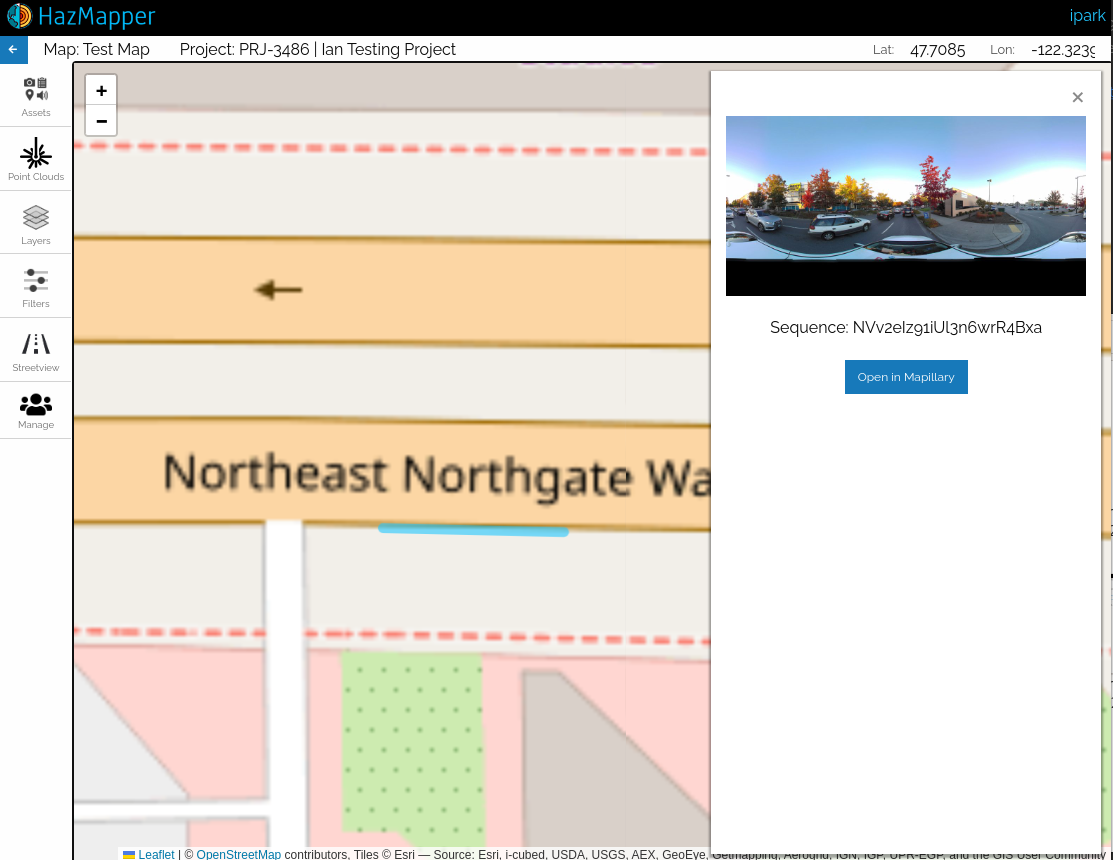Show the Layers panel
Viewport: 1113px width, 860px height.
(x=36, y=224)
